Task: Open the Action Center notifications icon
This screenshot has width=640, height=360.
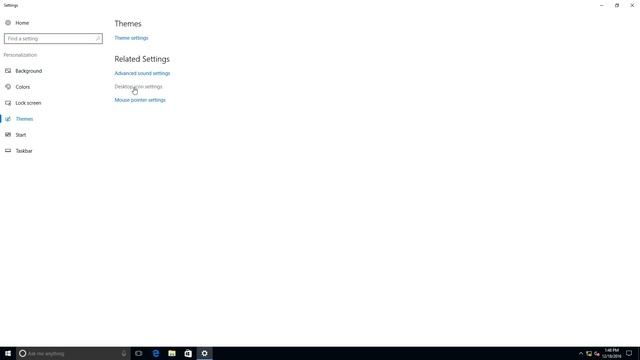Action: tap(629, 353)
